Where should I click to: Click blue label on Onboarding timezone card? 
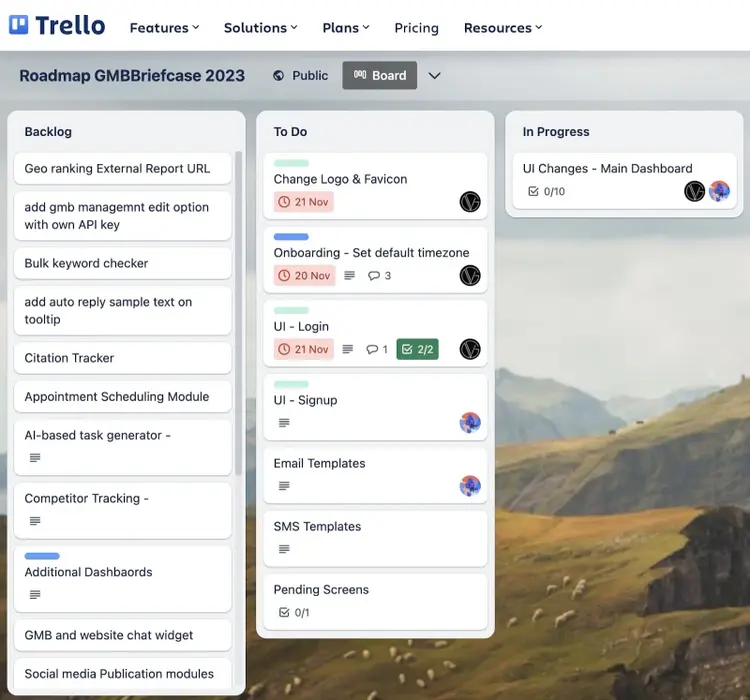tap(291, 237)
